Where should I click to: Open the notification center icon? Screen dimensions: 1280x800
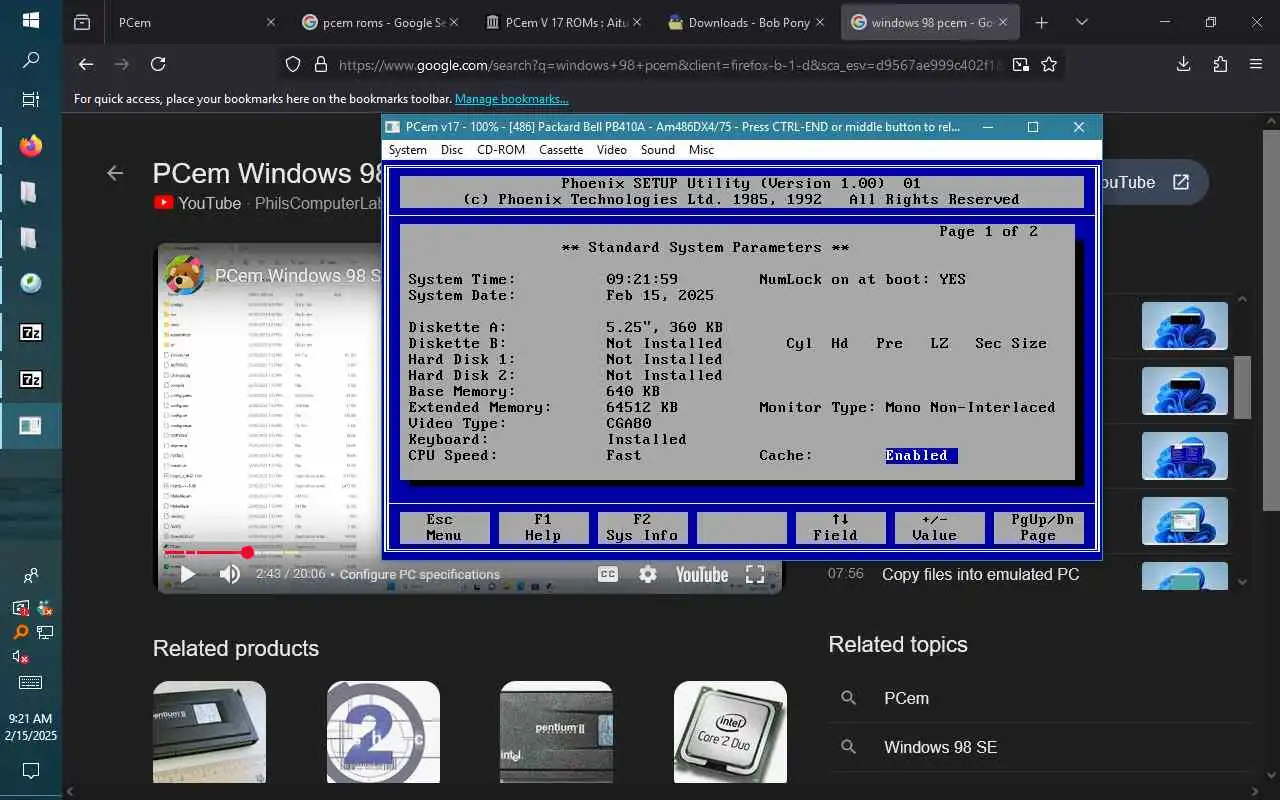click(31, 770)
